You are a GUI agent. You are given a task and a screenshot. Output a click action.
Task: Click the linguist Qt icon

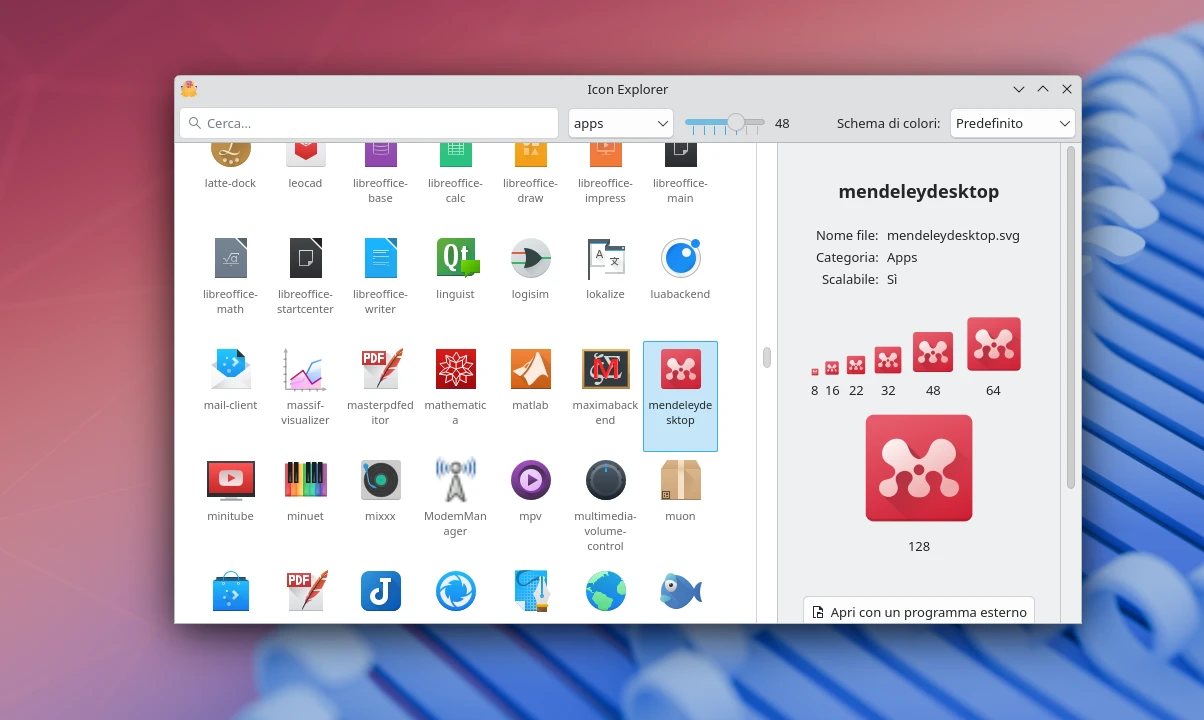click(455, 258)
